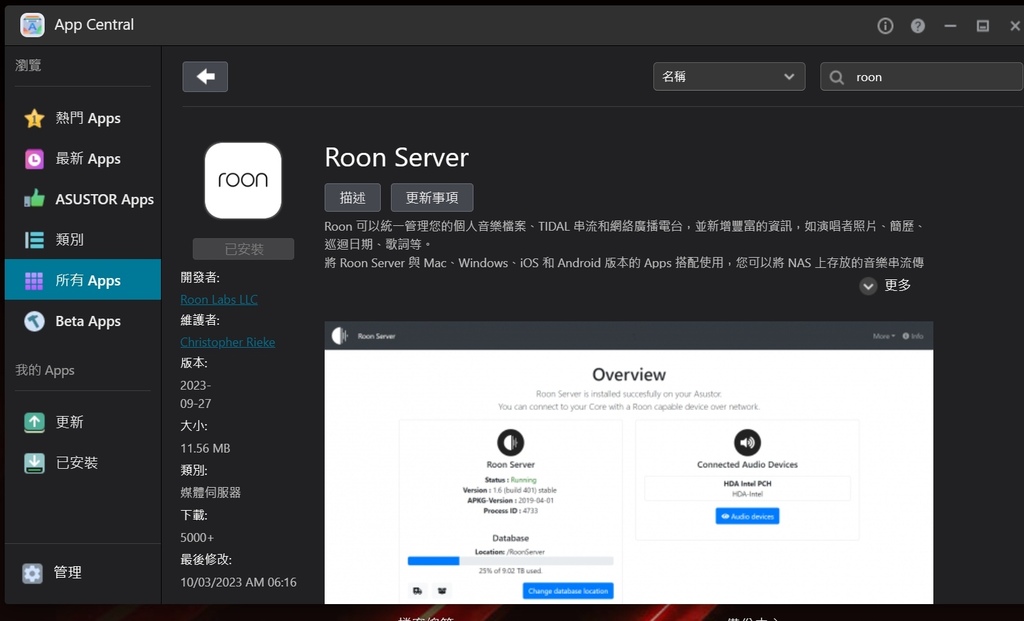The image size is (1024, 621).
Task: Focus the search field containing roon
Action: pos(921,76)
